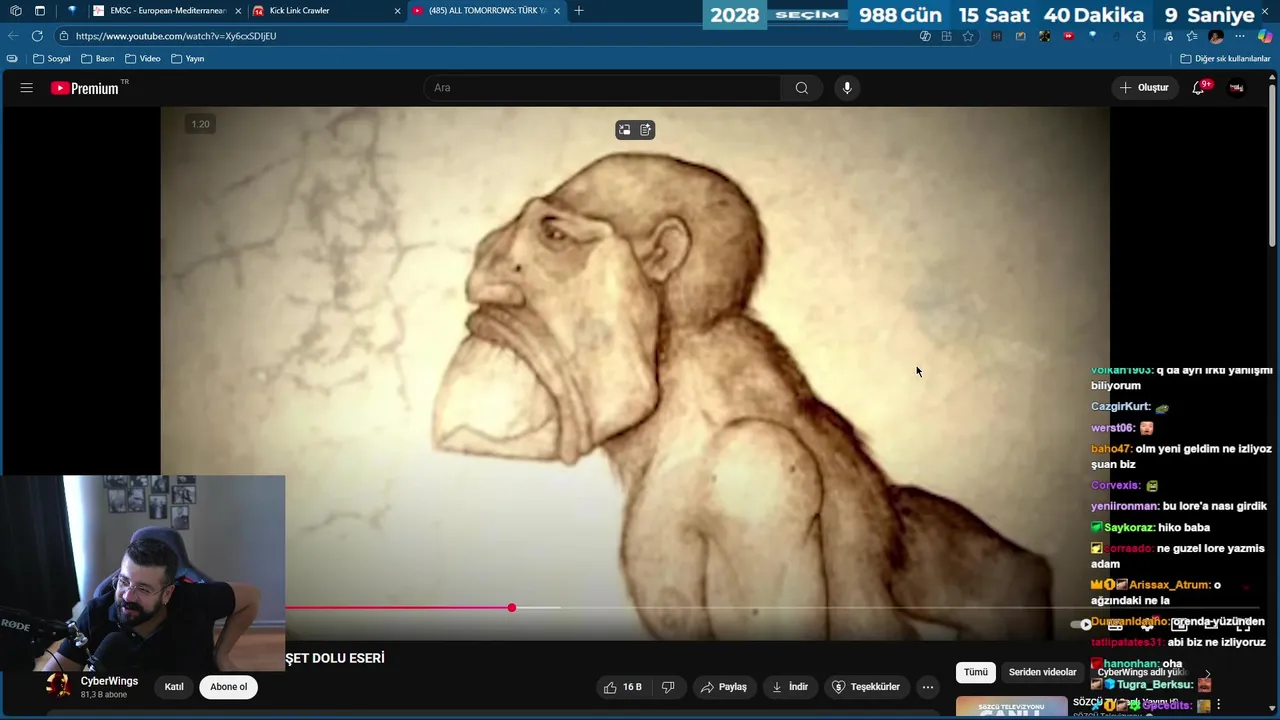The width and height of the screenshot is (1280, 720).
Task: Show more filter chips with the right chevron
Action: (1207, 673)
